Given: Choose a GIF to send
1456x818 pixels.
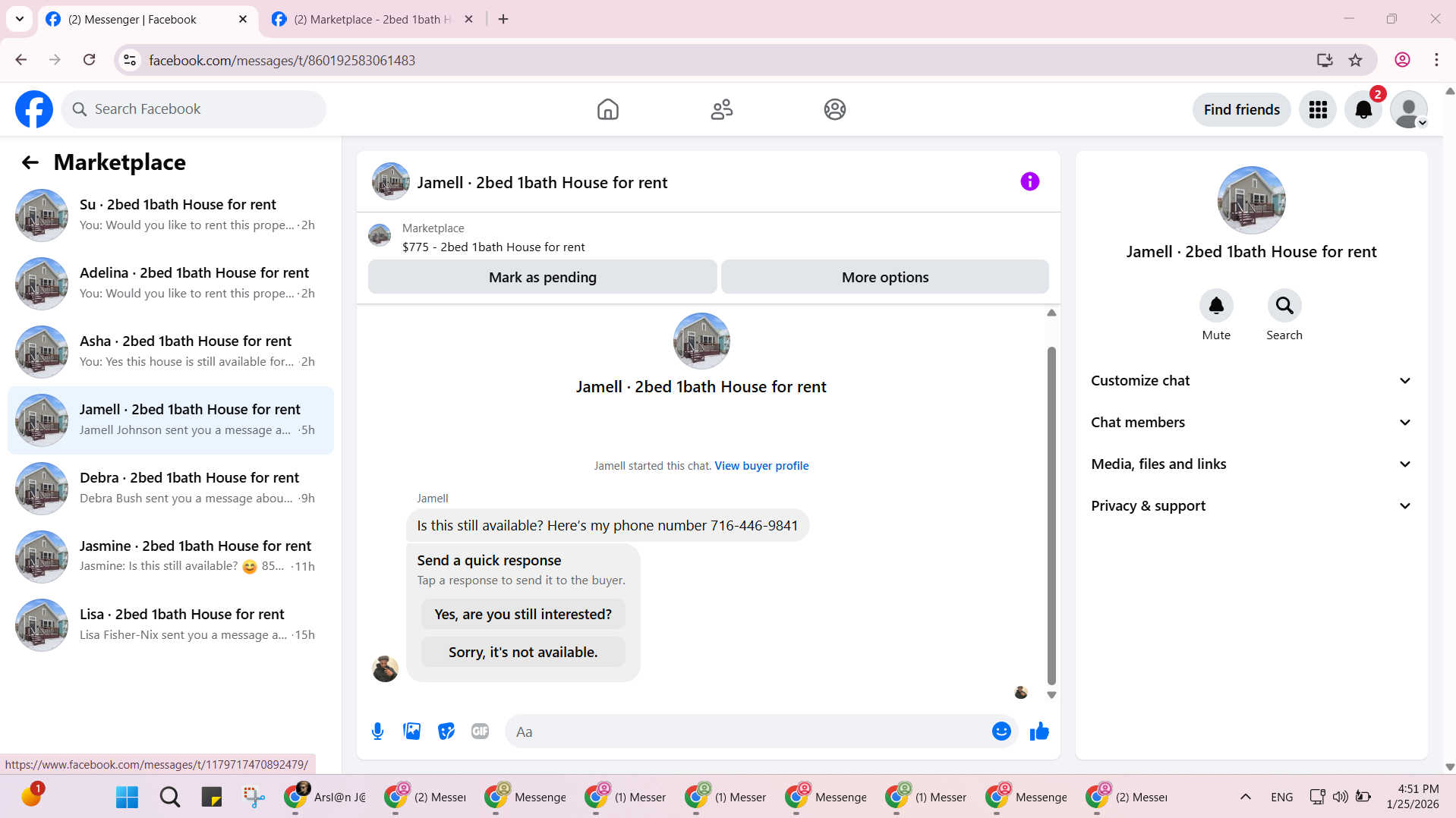Looking at the screenshot, I should (480, 731).
